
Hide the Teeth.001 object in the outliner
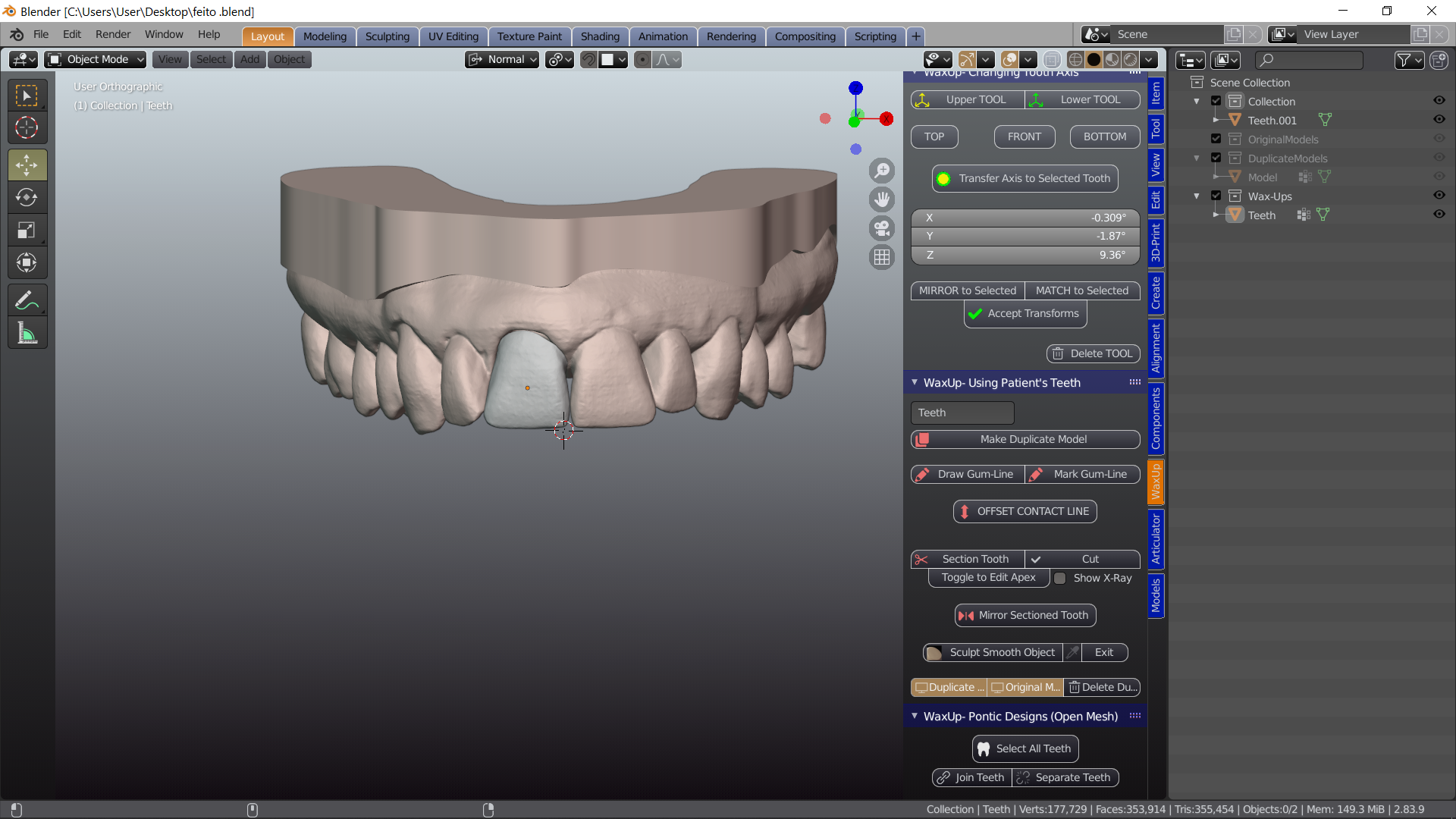click(x=1440, y=120)
